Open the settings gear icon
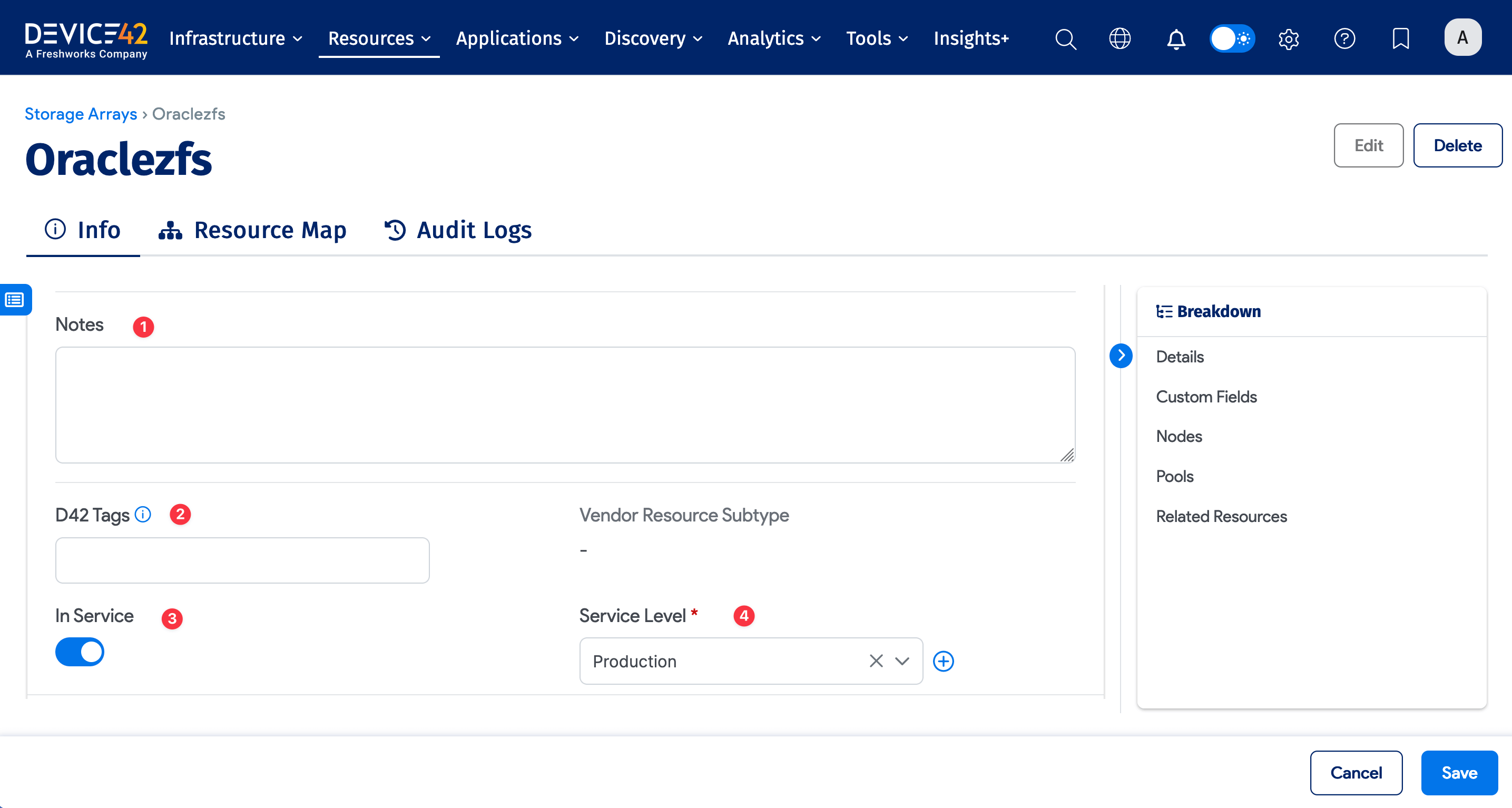This screenshot has height=808, width=1512. (x=1289, y=39)
